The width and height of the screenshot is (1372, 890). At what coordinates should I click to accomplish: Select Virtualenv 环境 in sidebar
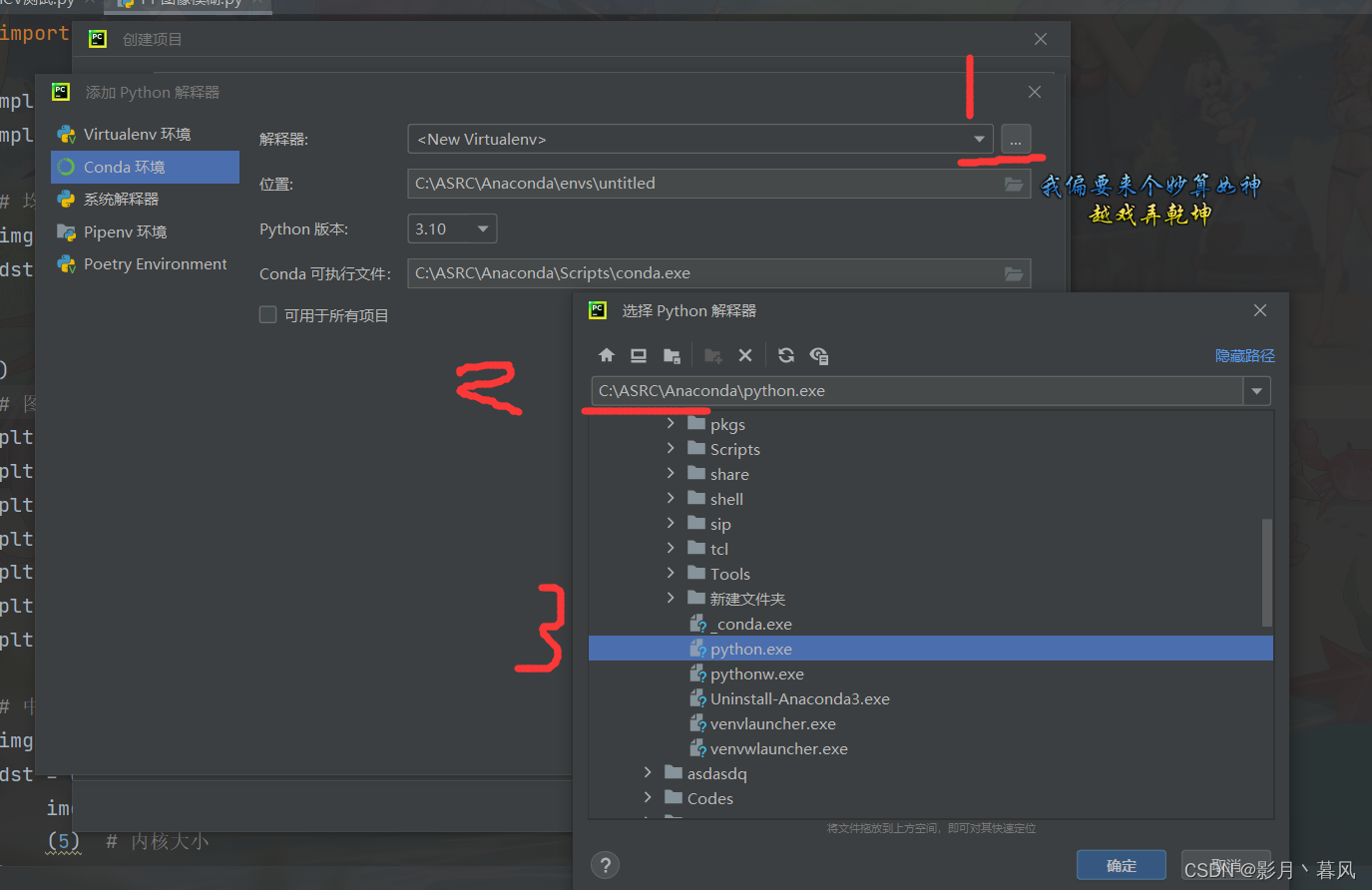tap(145, 134)
